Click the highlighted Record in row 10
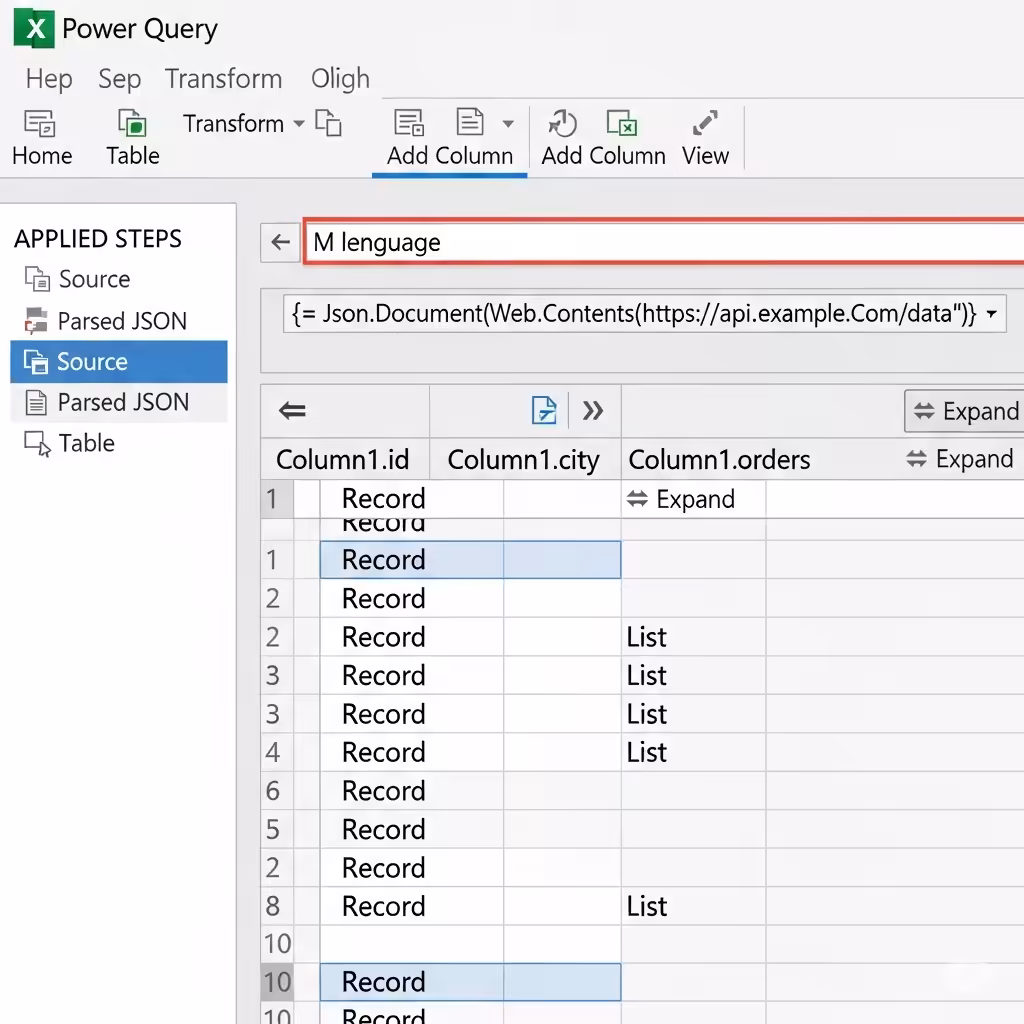The image size is (1024, 1024). pos(470,982)
